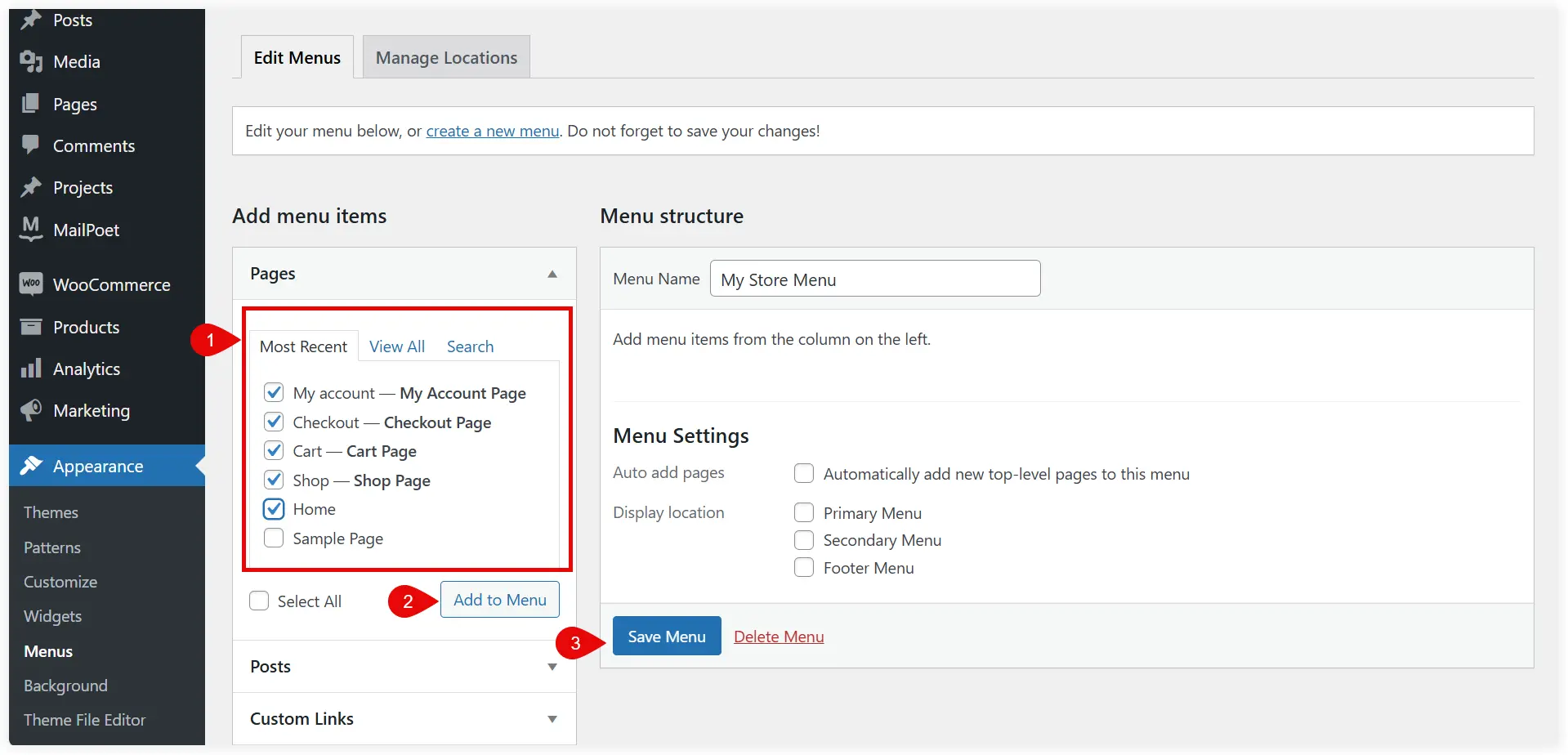Open the Analytics sidebar menu label

point(87,369)
